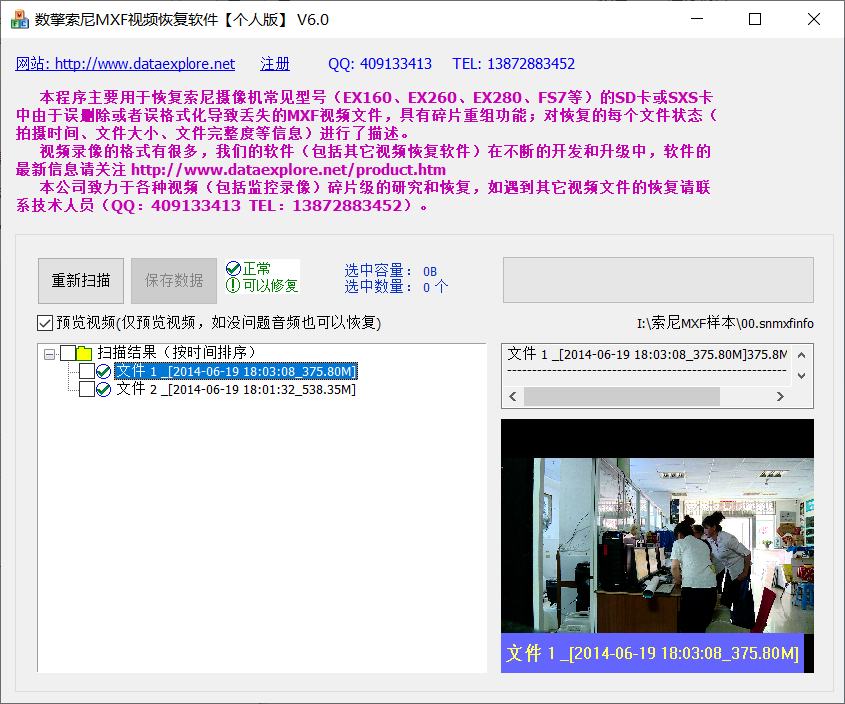
Task: Click the 注册 registration link
Action: 275,64
